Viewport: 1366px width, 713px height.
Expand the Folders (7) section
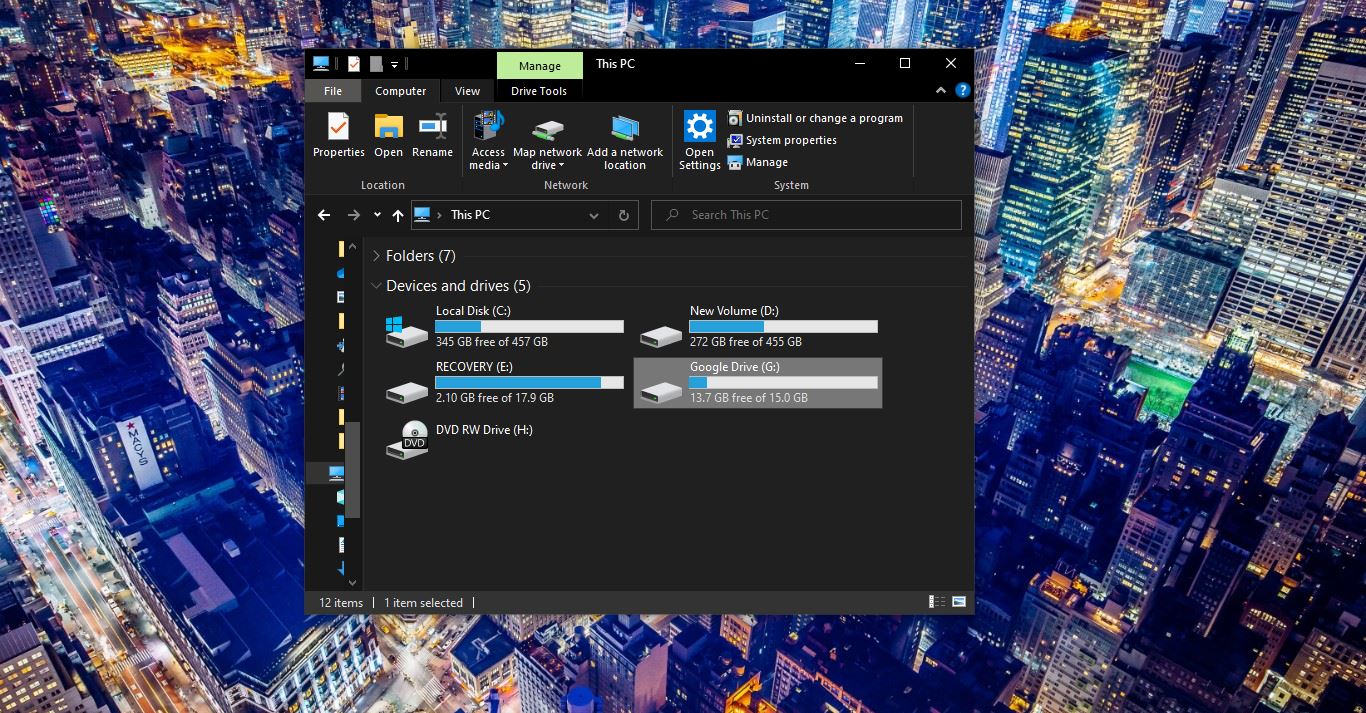coord(377,255)
